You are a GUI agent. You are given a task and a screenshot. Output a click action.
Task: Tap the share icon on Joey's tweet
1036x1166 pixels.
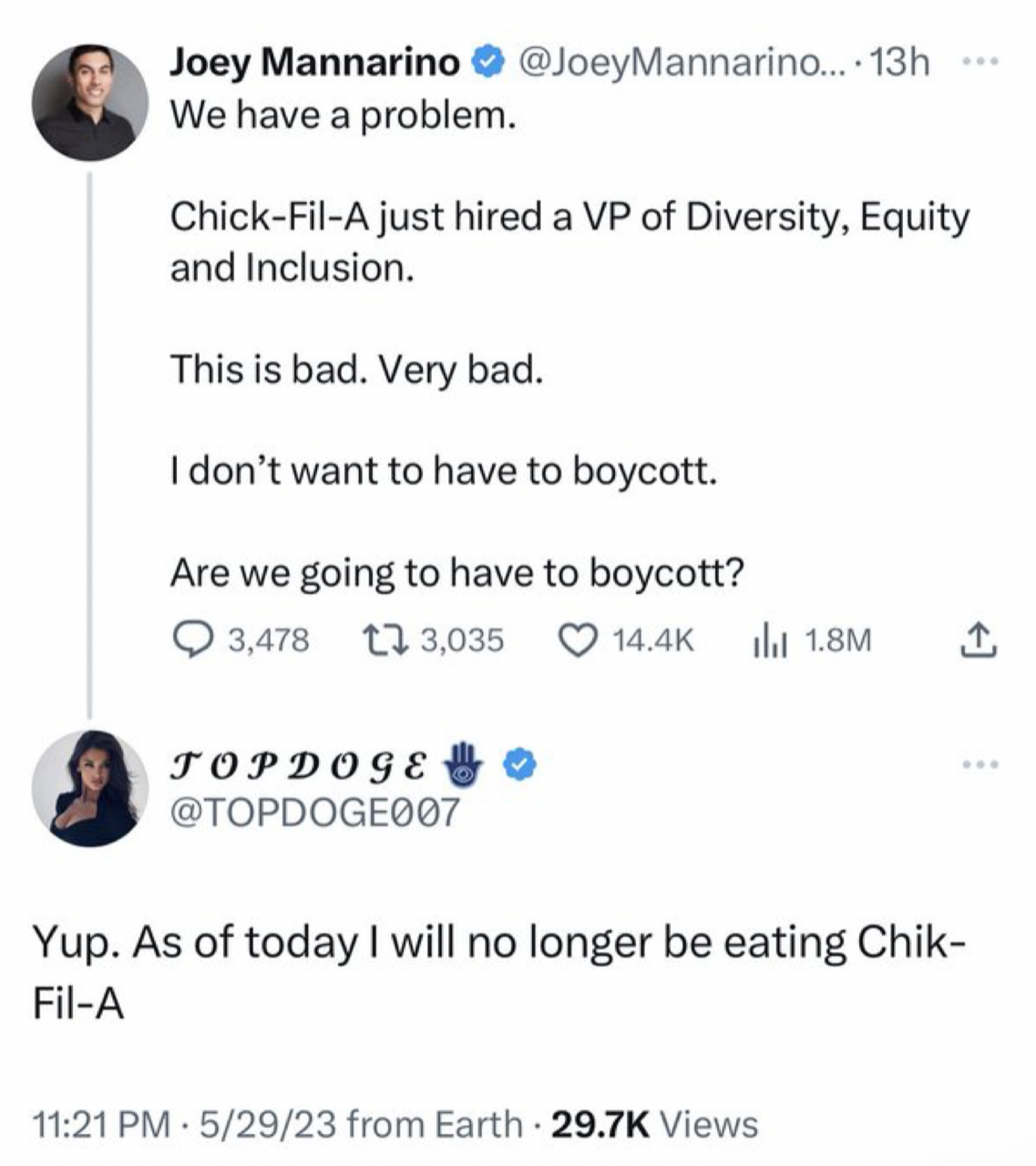[x=978, y=640]
